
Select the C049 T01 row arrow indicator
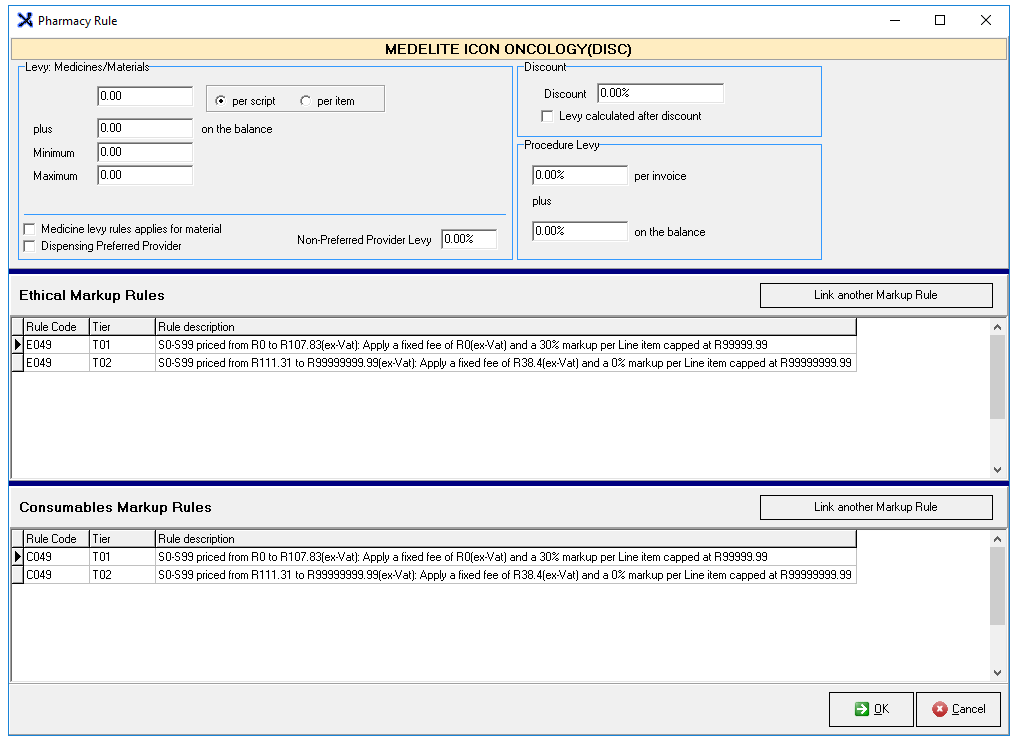(17, 557)
